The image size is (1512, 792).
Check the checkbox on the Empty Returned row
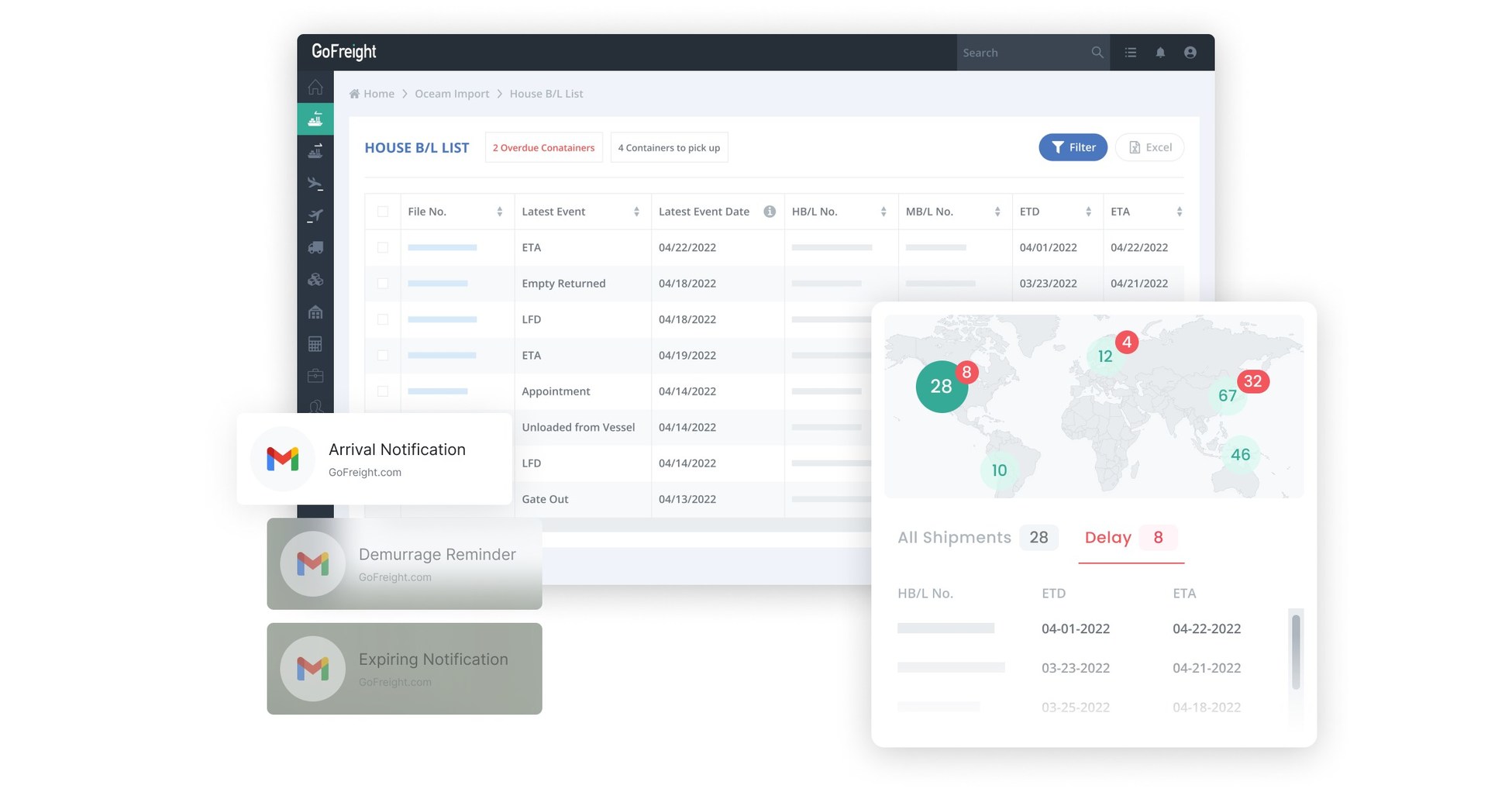tap(382, 283)
